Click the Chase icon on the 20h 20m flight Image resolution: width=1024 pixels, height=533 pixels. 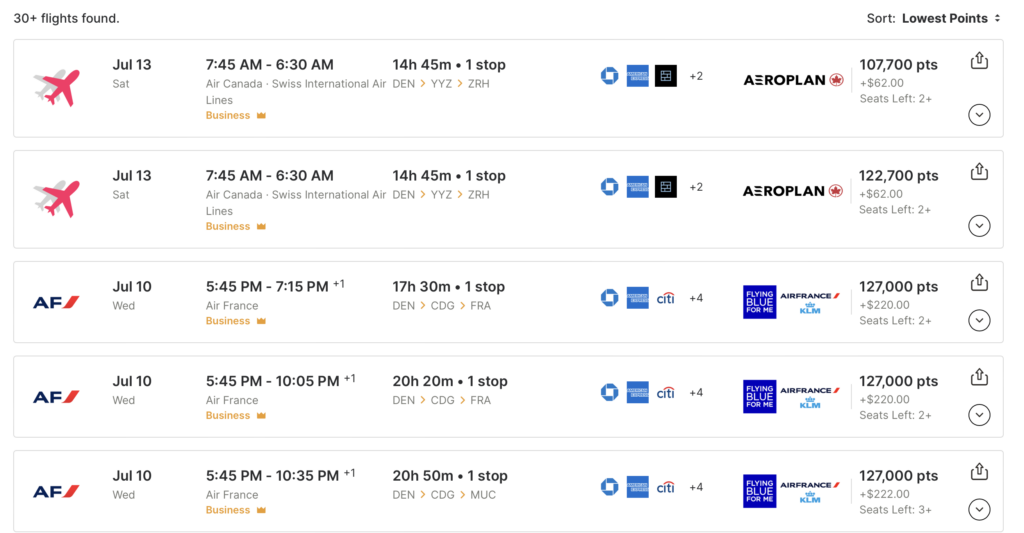pyautogui.click(x=609, y=392)
